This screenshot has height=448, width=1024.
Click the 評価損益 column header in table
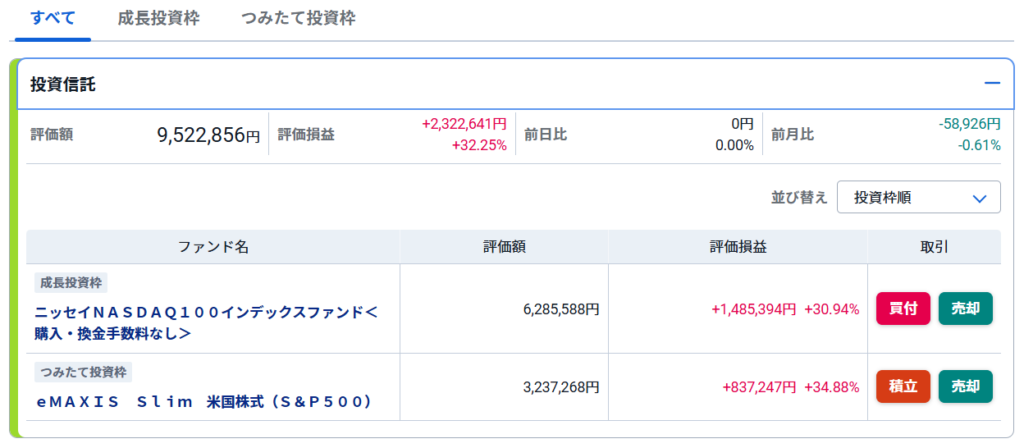pyautogui.click(x=738, y=247)
